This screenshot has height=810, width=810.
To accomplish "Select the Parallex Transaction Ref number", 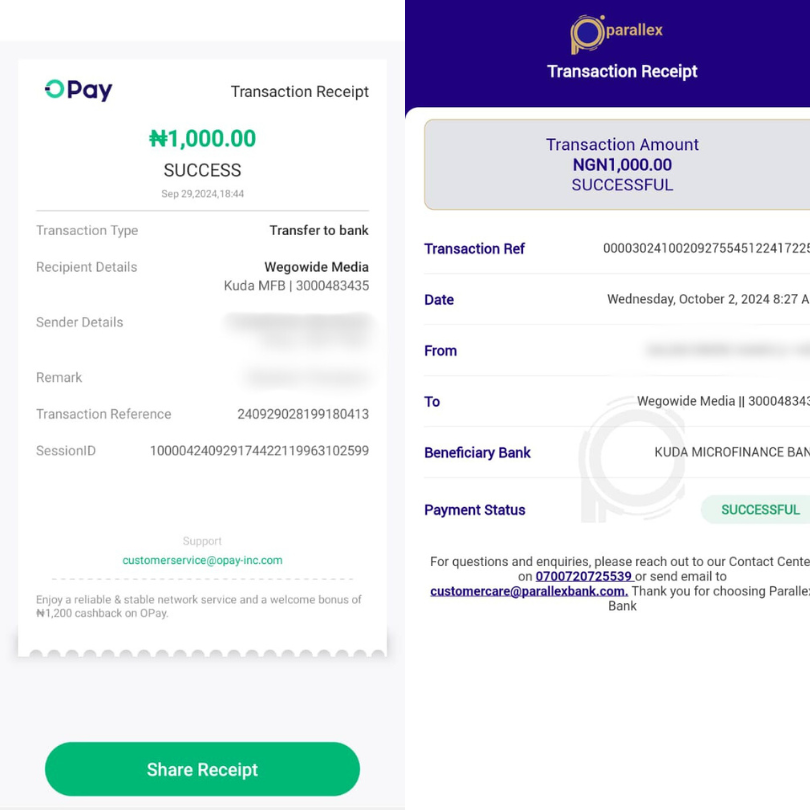I will pyautogui.click(x=706, y=248).
